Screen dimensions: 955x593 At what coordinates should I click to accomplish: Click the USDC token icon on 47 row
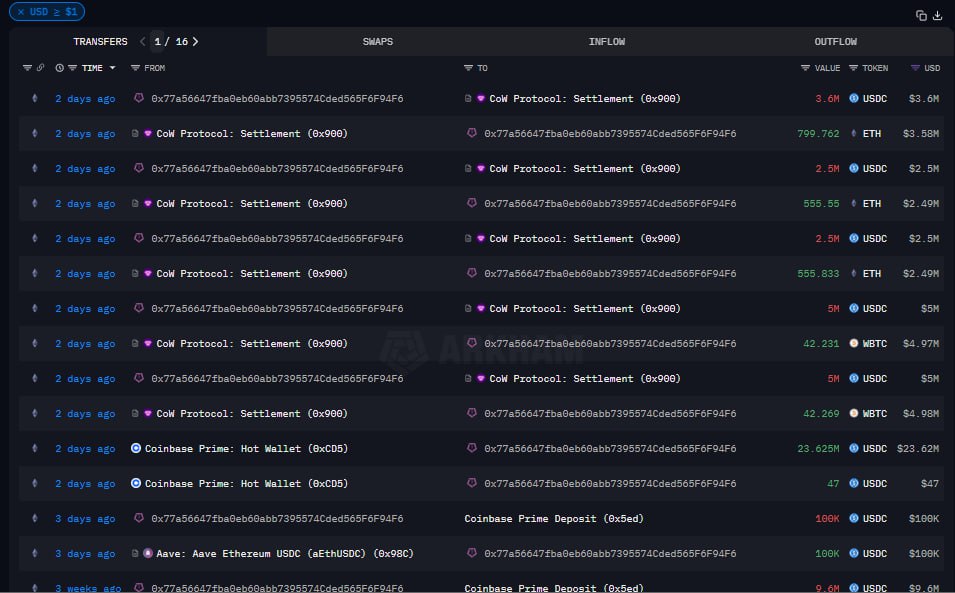click(x=854, y=483)
